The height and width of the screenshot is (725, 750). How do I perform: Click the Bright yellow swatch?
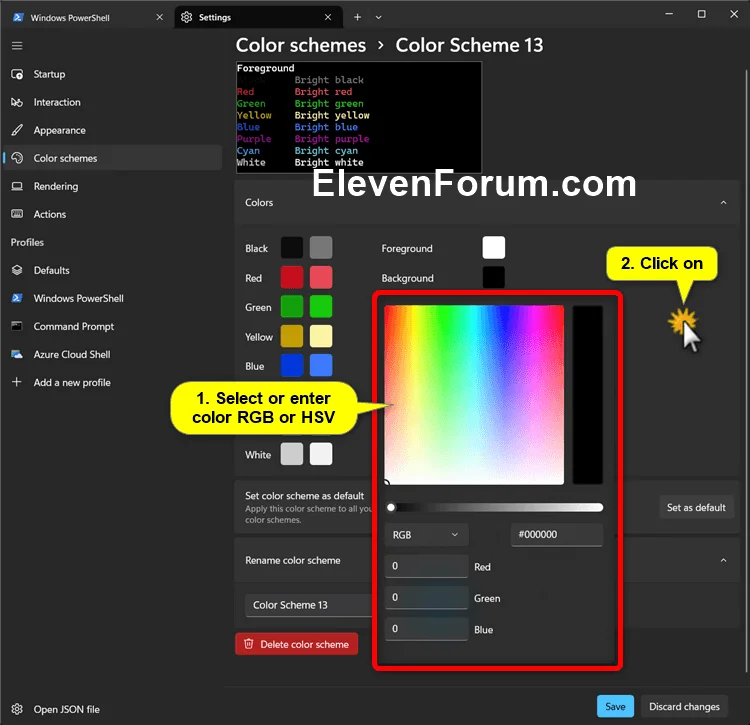(x=321, y=336)
